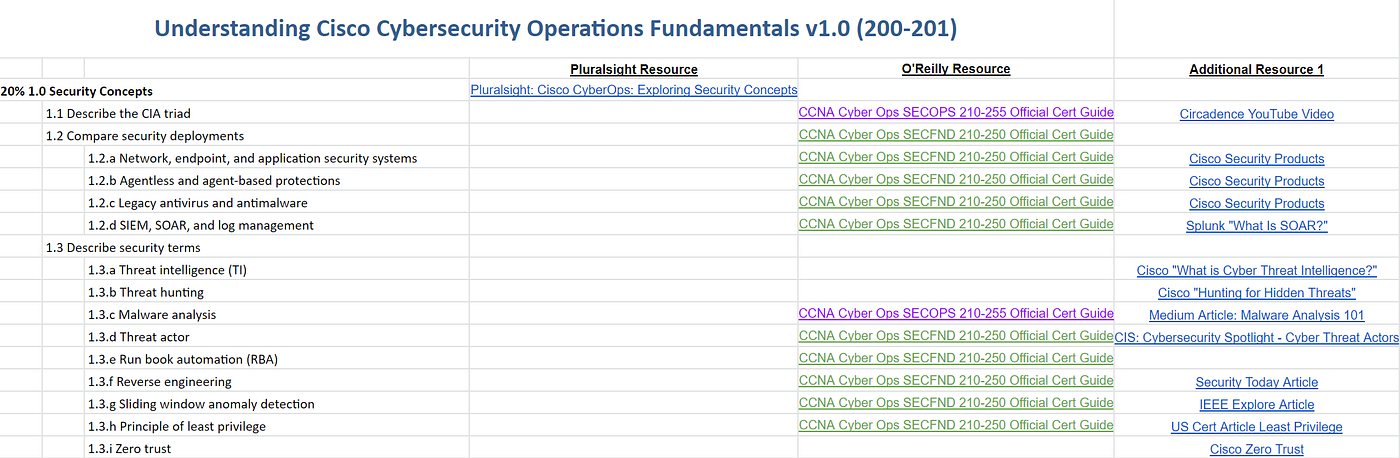1400x458 pixels.
Task: Open the Security Today Article link
Action: 1256,382
